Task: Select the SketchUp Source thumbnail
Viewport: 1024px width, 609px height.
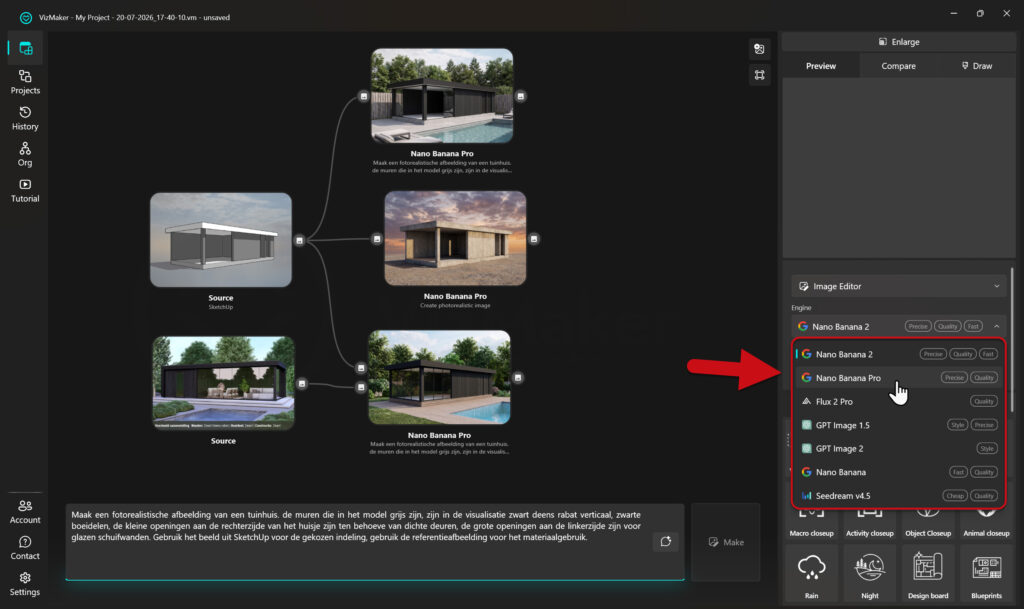Action: click(x=221, y=240)
